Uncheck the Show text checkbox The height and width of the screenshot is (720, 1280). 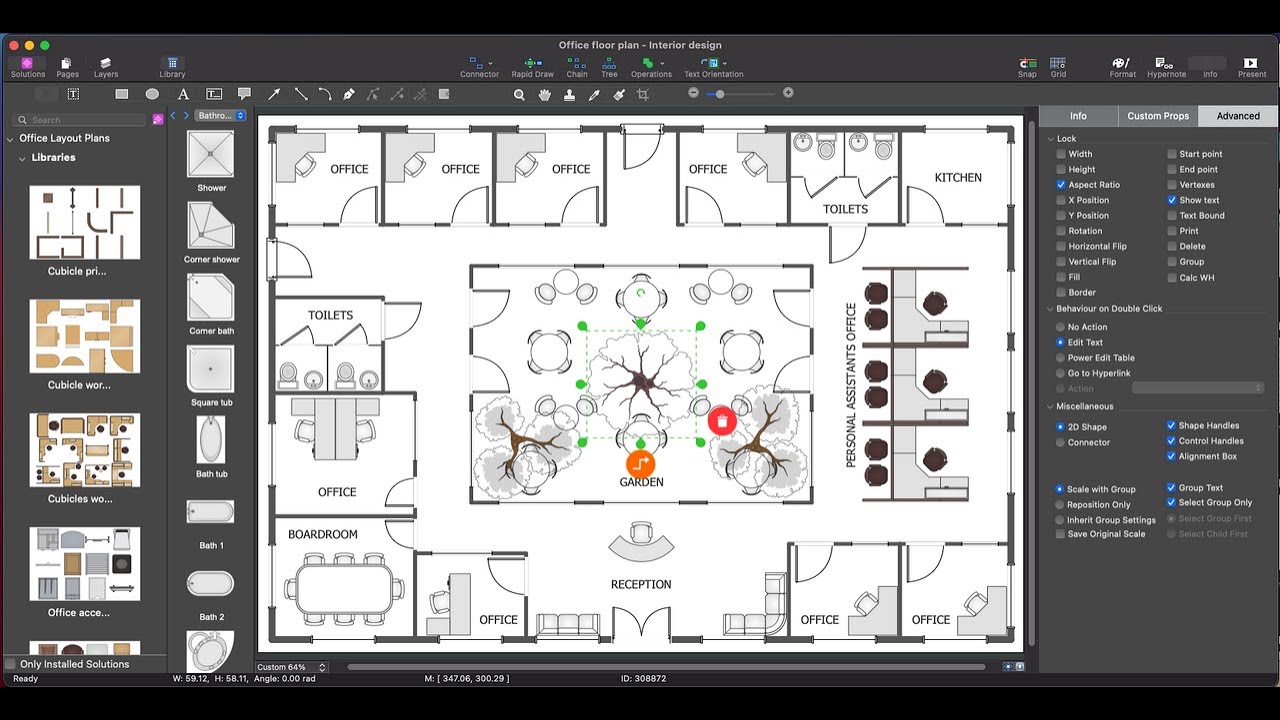[x=1171, y=200]
